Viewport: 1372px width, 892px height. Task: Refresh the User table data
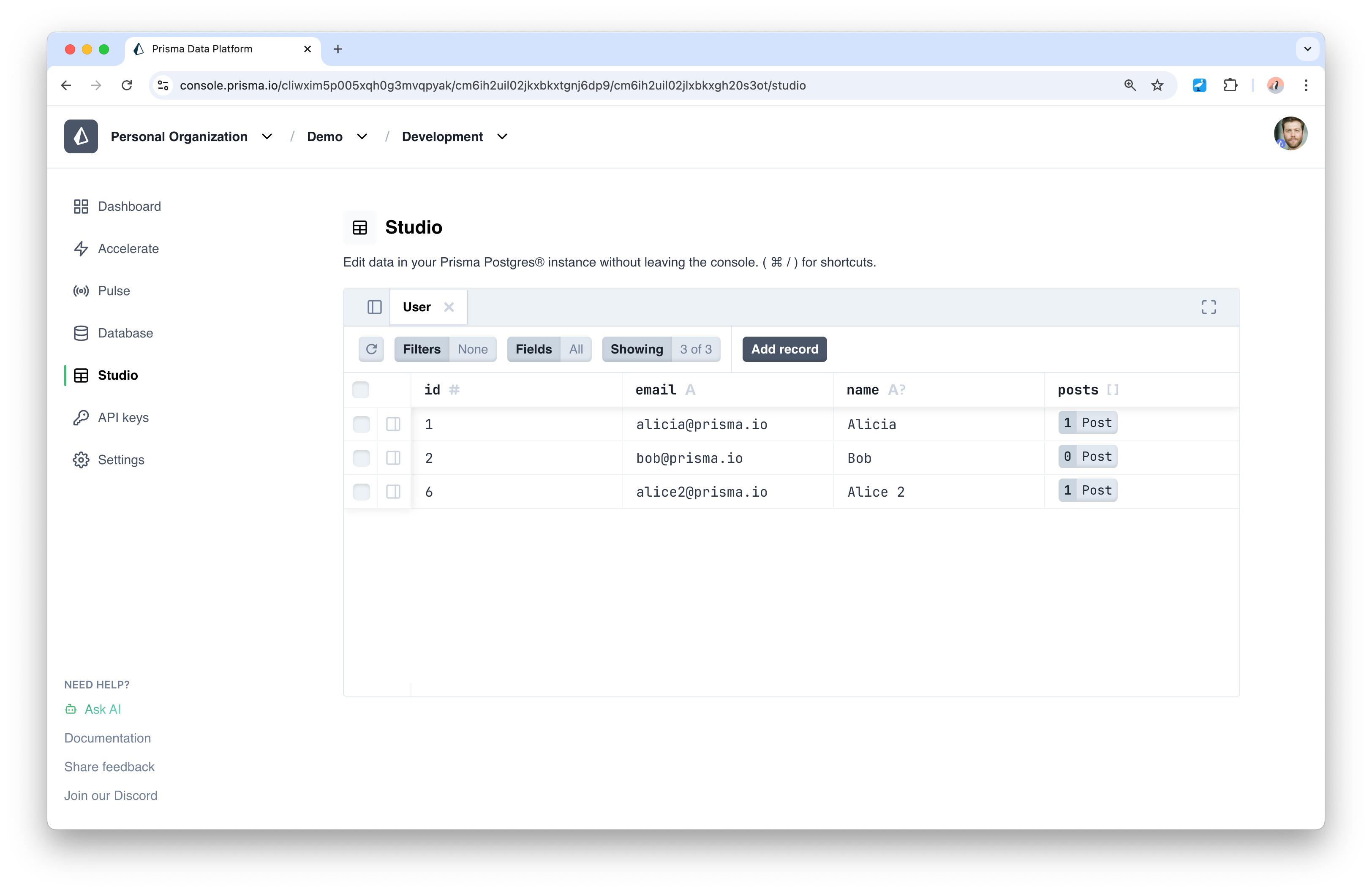coord(371,349)
